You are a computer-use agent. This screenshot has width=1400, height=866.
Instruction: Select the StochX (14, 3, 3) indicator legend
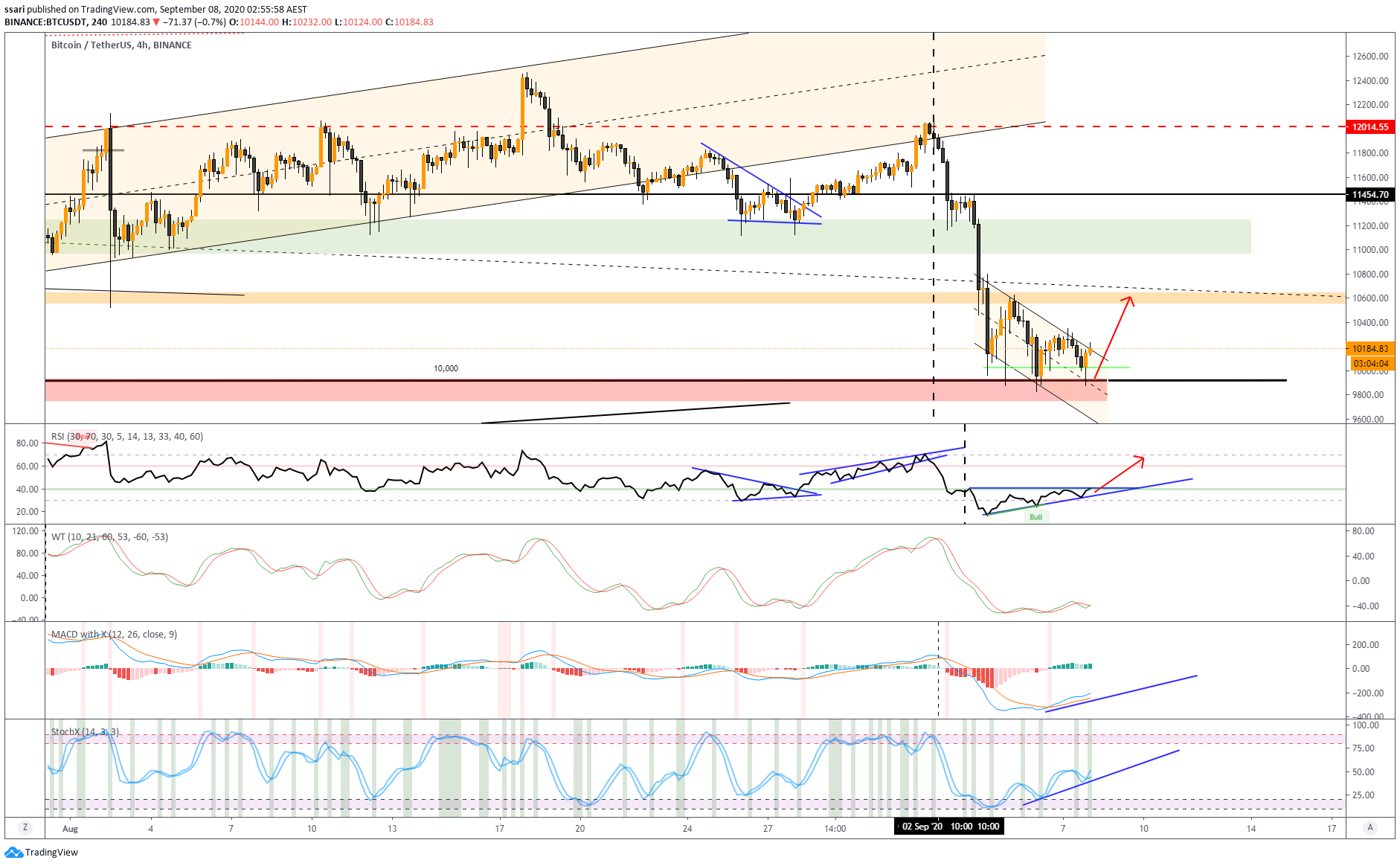(x=85, y=732)
